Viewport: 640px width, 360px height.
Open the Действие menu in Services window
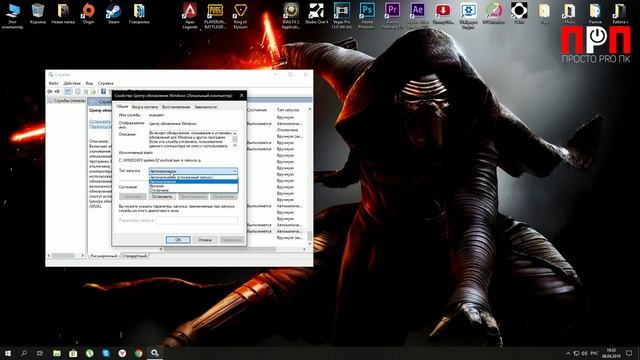pyautogui.click(x=72, y=83)
